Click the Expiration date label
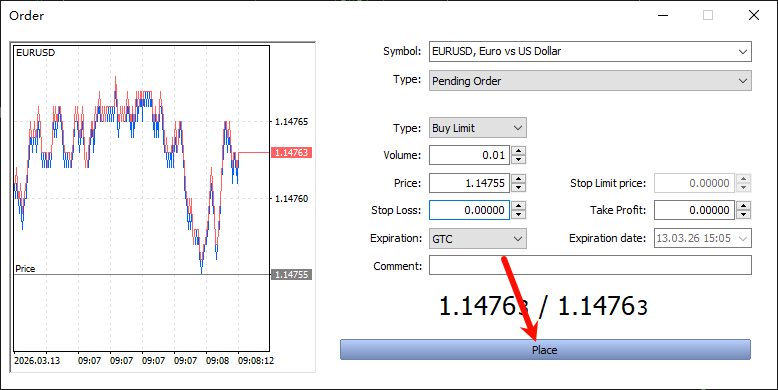Image resolution: width=778 pixels, height=390 pixels. click(607, 238)
